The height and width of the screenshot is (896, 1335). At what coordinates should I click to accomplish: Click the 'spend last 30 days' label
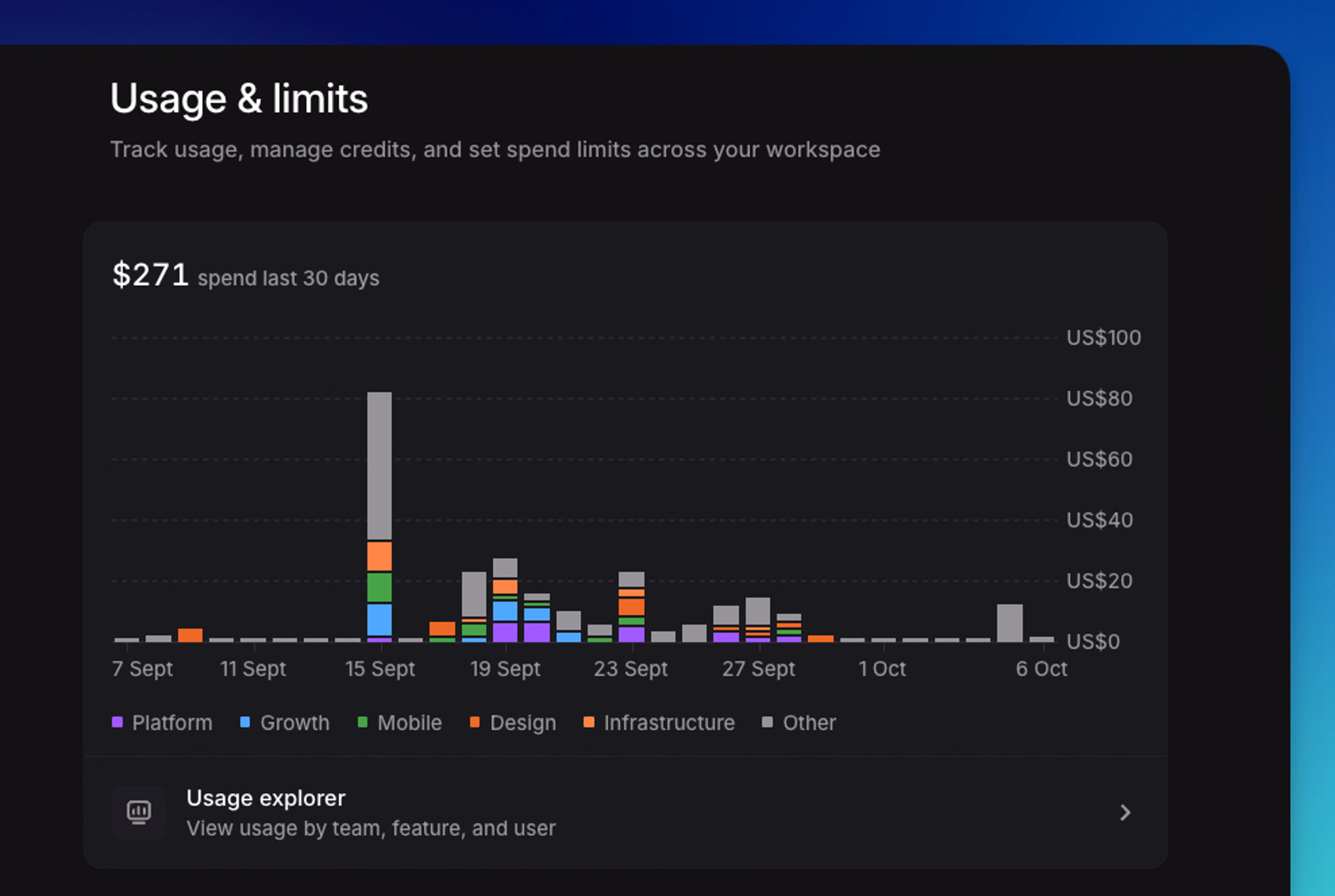(289, 278)
